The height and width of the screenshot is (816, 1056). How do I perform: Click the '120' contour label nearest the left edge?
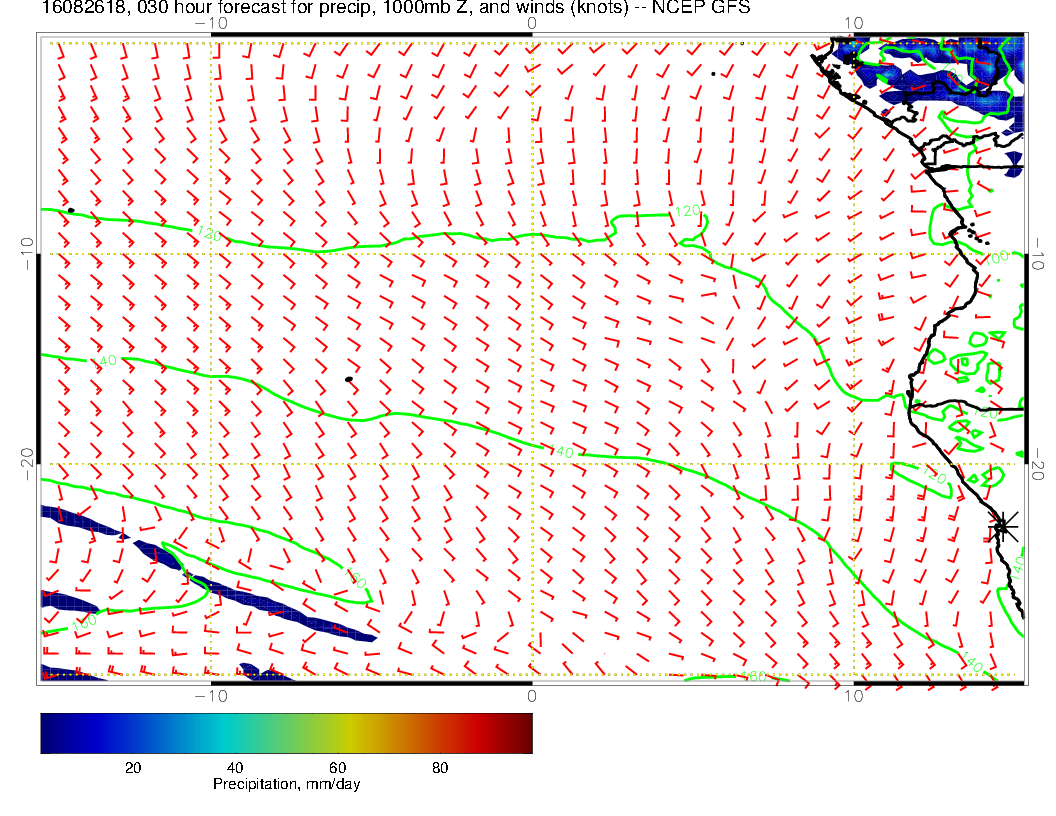(x=208, y=234)
